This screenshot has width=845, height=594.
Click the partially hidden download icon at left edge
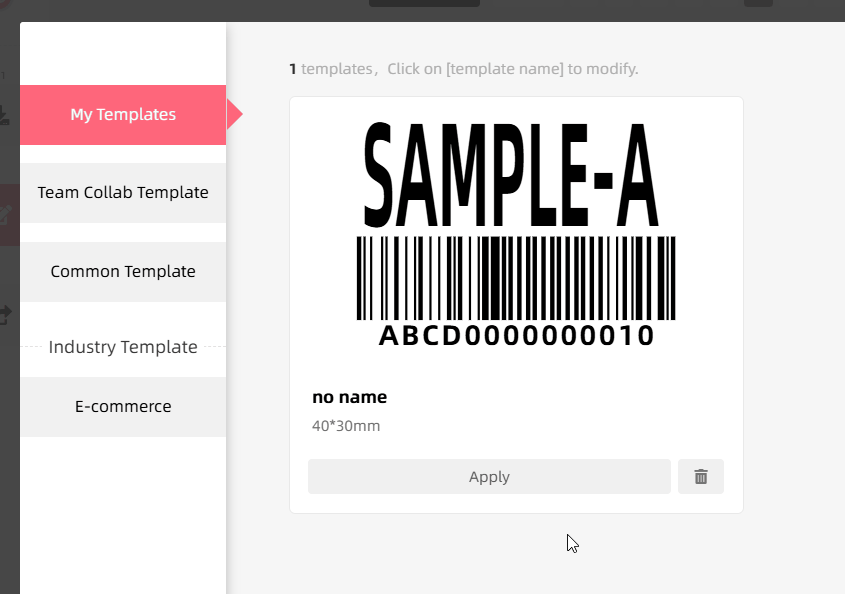tap(5, 116)
